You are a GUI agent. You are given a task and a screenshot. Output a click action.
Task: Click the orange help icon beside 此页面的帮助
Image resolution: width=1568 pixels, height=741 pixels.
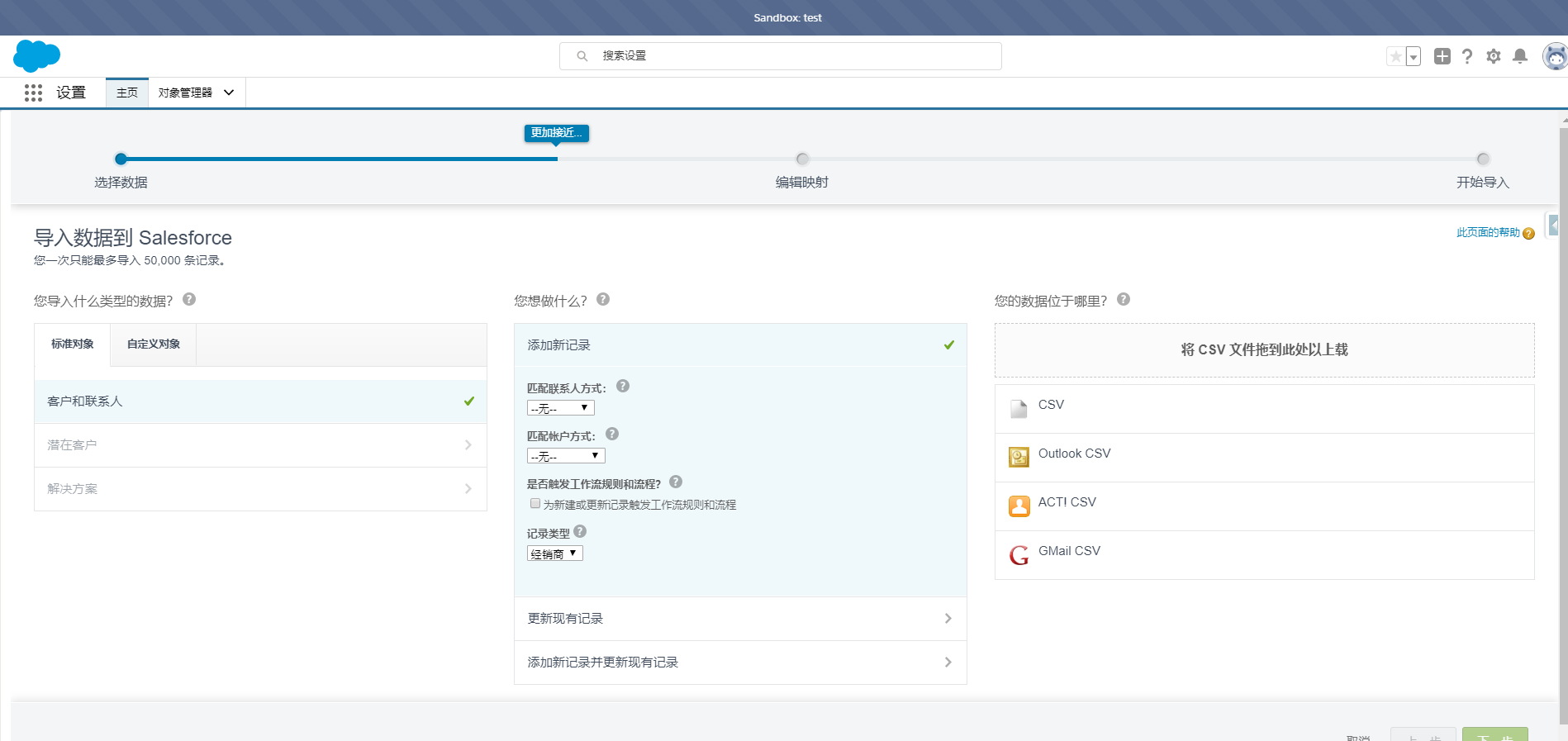(x=1529, y=234)
